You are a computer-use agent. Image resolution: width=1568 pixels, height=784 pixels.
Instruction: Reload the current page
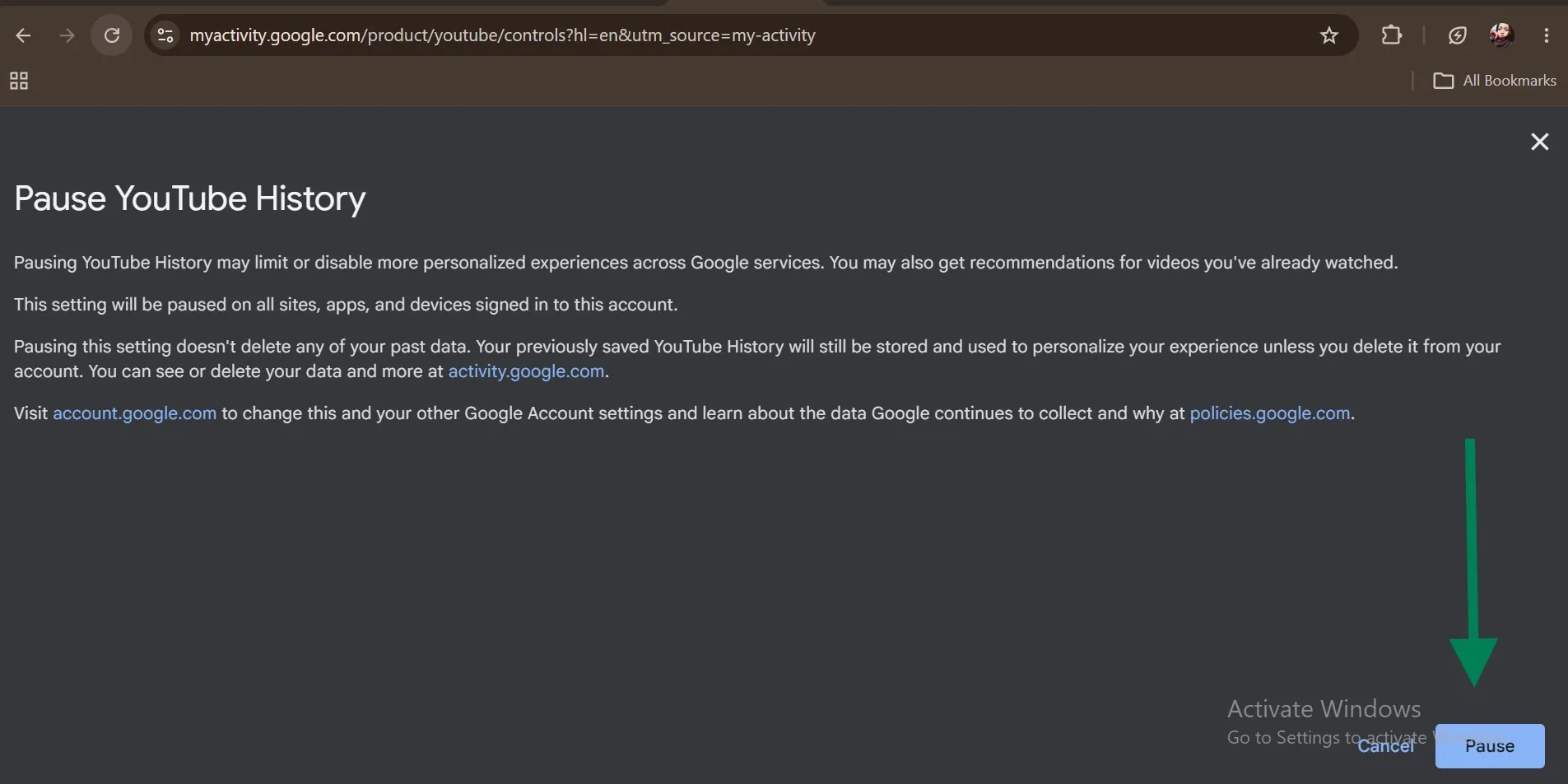click(x=112, y=35)
